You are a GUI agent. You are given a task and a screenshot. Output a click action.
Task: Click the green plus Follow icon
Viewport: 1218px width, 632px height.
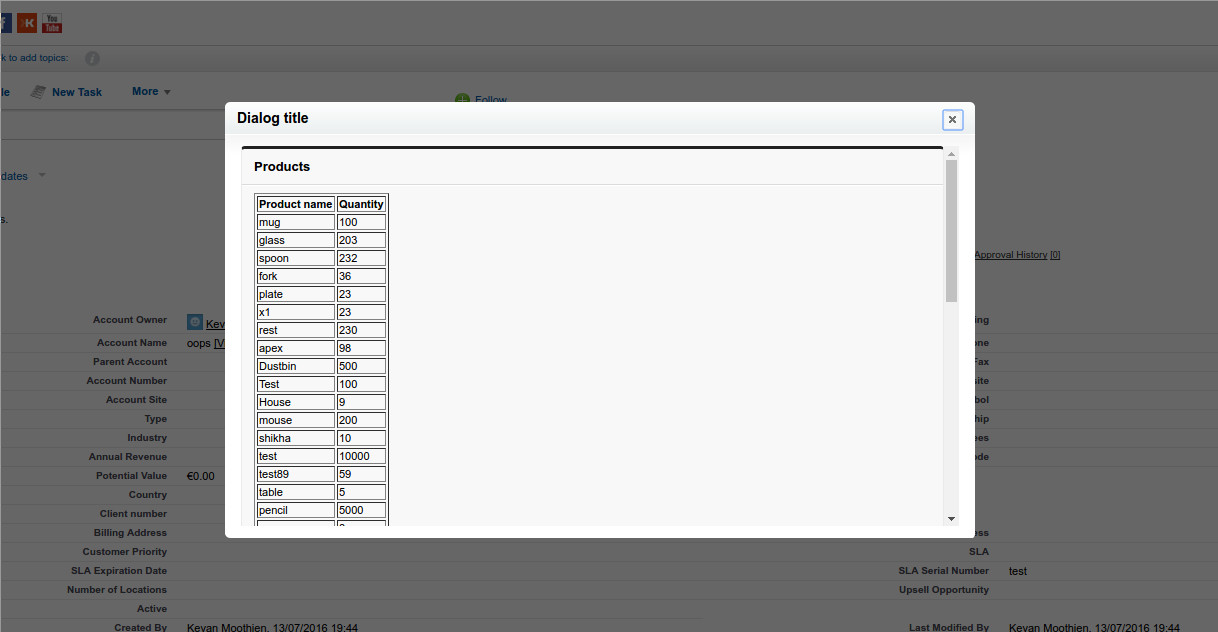tap(461, 100)
